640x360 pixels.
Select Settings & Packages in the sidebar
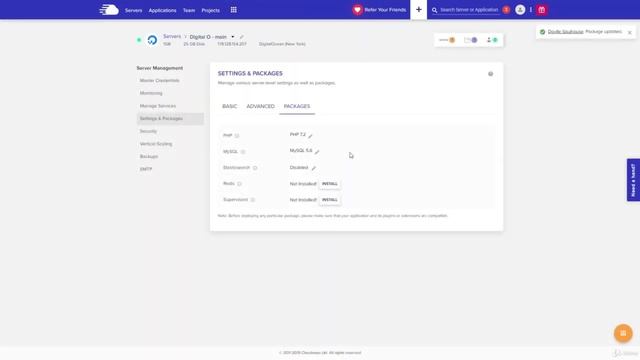[170, 119]
